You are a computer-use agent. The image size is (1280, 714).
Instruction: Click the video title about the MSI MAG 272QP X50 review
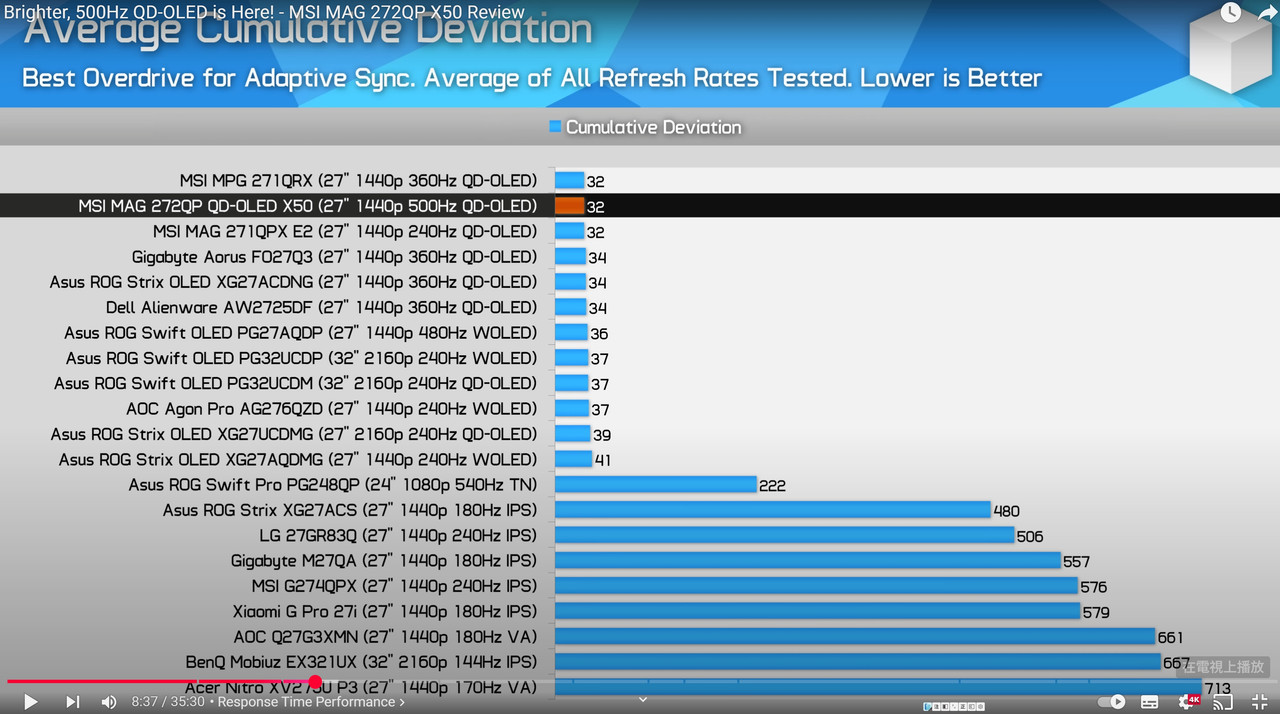click(x=264, y=12)
